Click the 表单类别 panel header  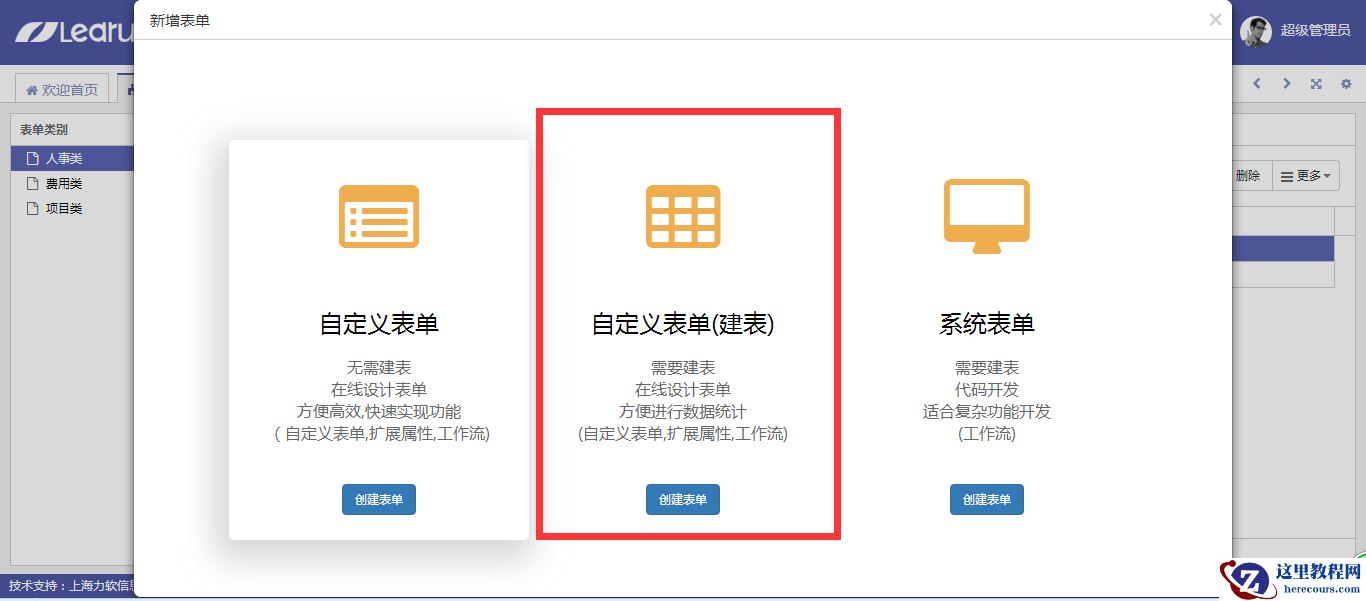(44, 130)
